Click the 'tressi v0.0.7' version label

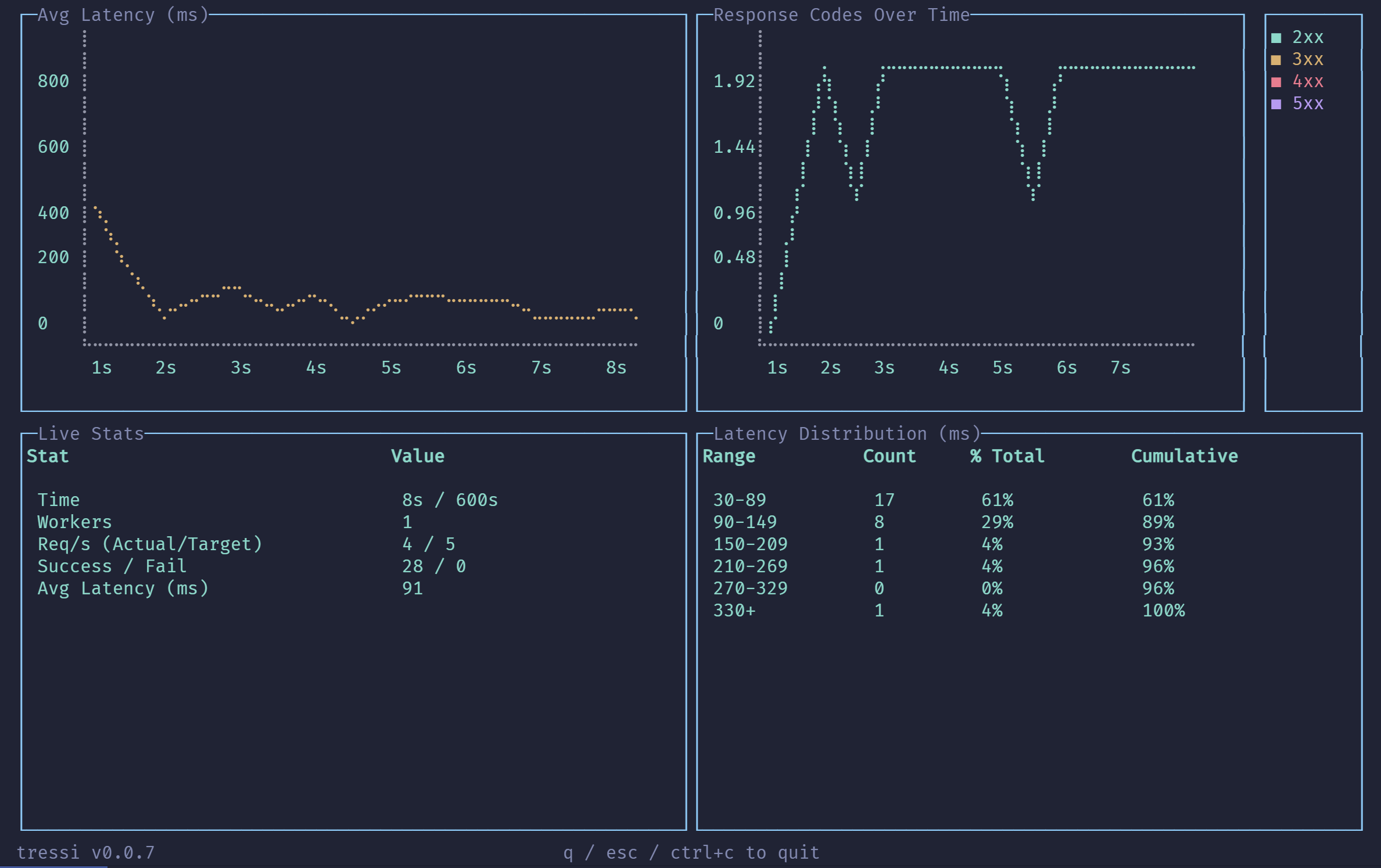(85, 853)
